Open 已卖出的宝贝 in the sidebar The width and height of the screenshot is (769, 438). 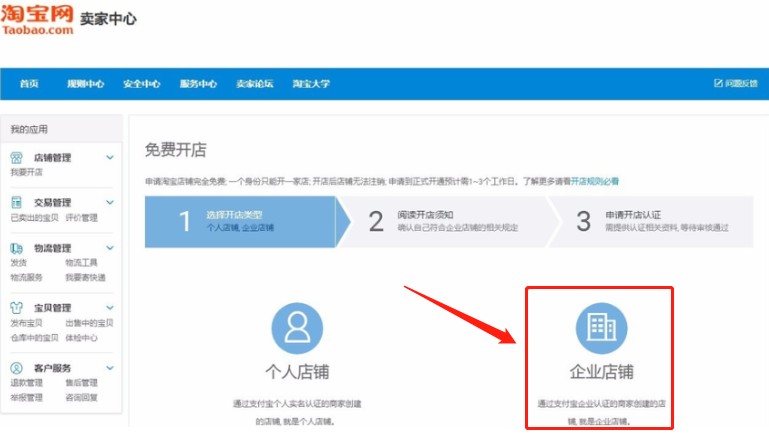(x=34, y=218)
